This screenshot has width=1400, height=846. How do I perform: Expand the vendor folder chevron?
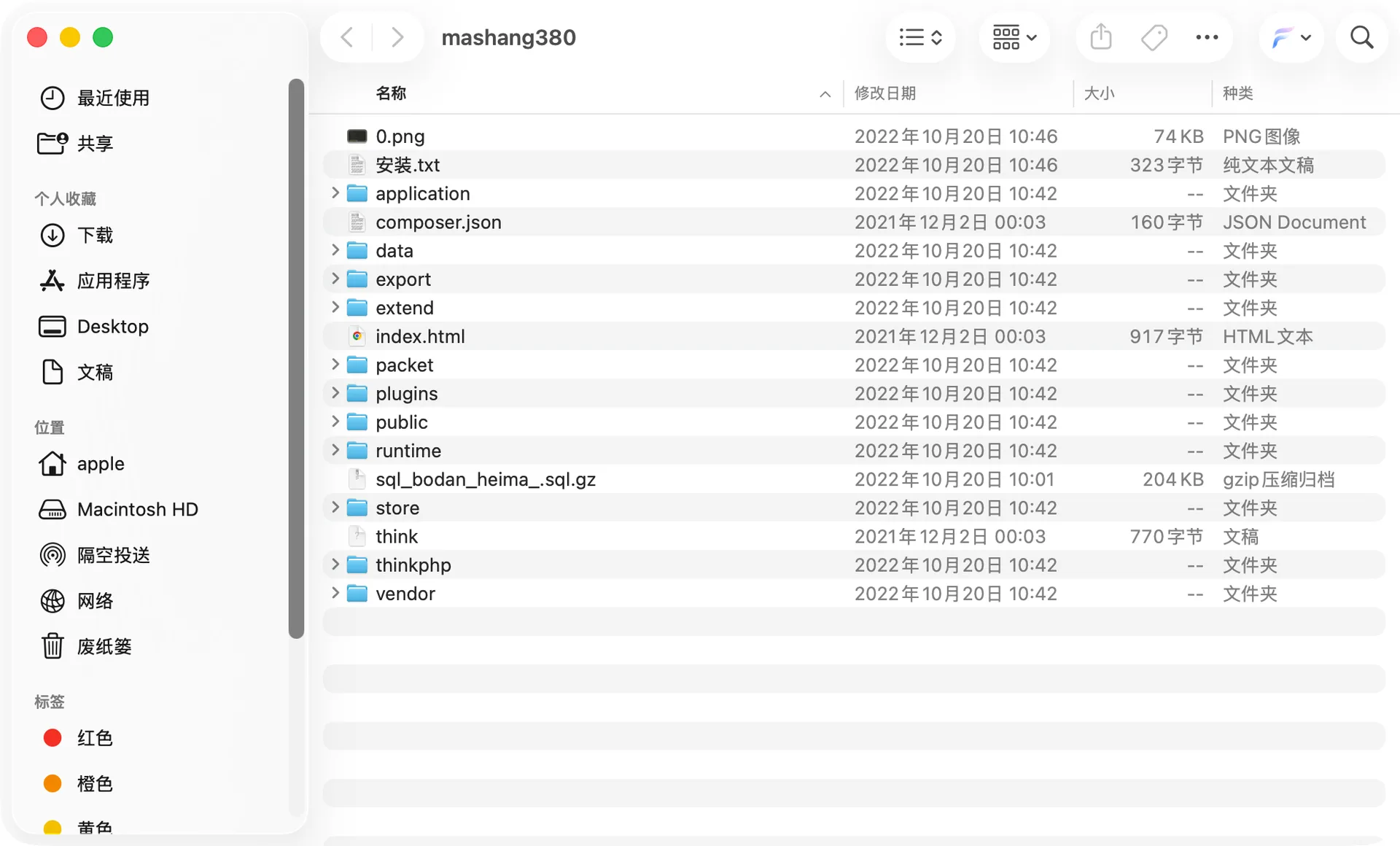[335, 593]
